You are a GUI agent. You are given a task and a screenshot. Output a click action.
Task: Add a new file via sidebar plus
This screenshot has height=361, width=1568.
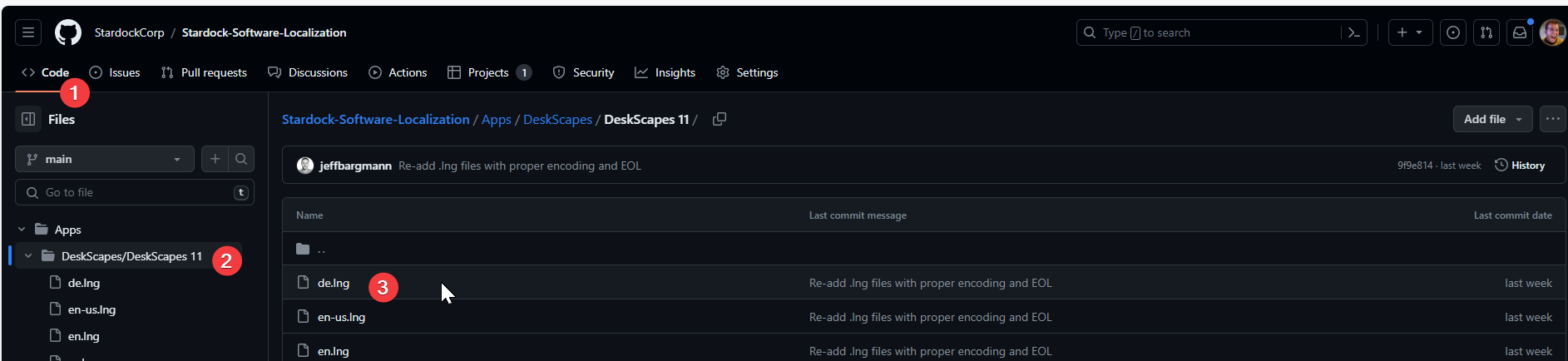click(215, 159)
